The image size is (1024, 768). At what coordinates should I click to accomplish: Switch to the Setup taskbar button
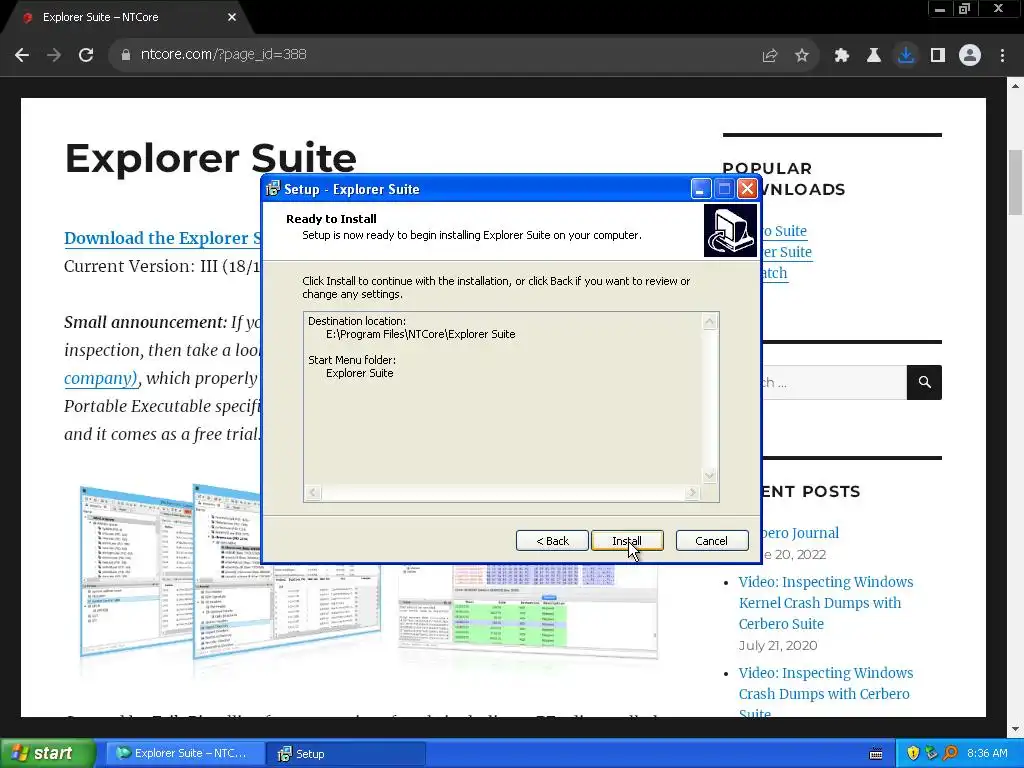[346, 753]
